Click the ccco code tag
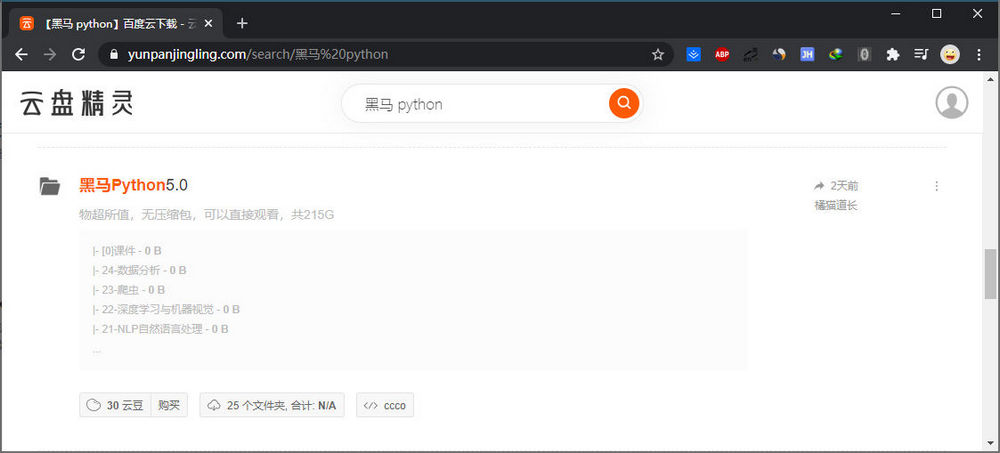The image size is (1000, 453). click(385, 405)
